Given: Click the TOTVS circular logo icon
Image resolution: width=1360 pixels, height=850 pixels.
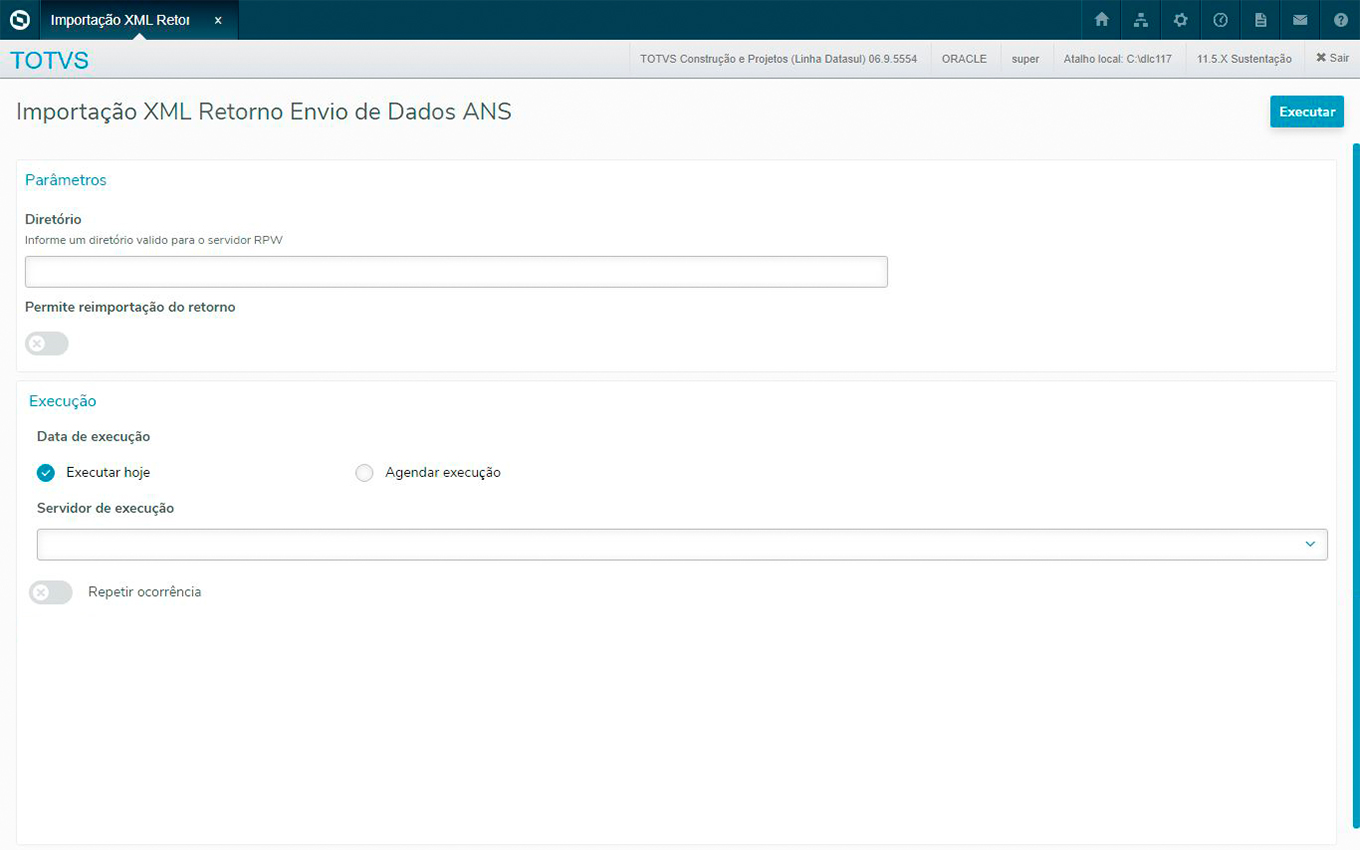Looking at the screenshot, I should pyautogui.click(x=20, y=20).
